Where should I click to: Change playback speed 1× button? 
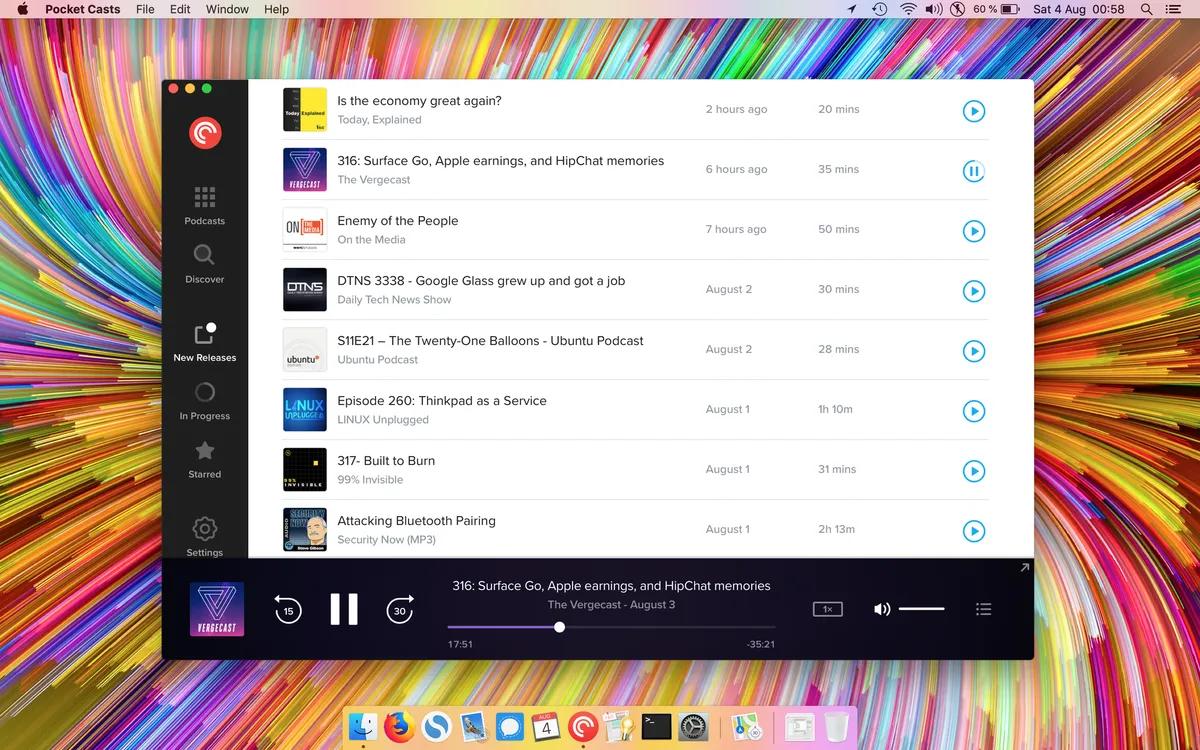tap(828, 609)
